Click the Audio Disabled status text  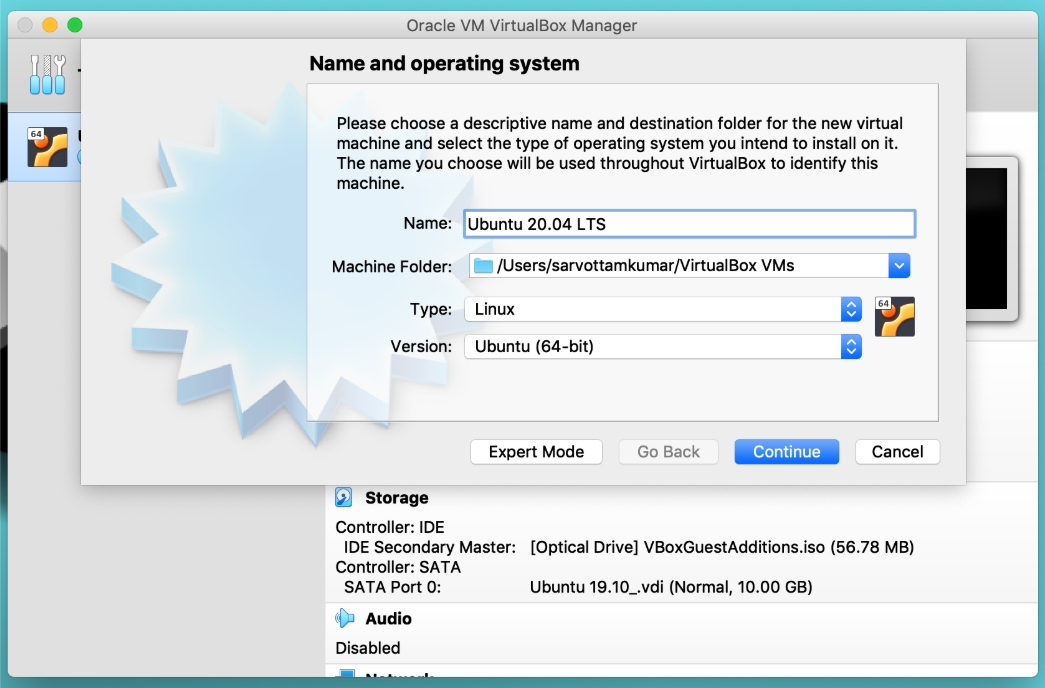click(368, 648)
